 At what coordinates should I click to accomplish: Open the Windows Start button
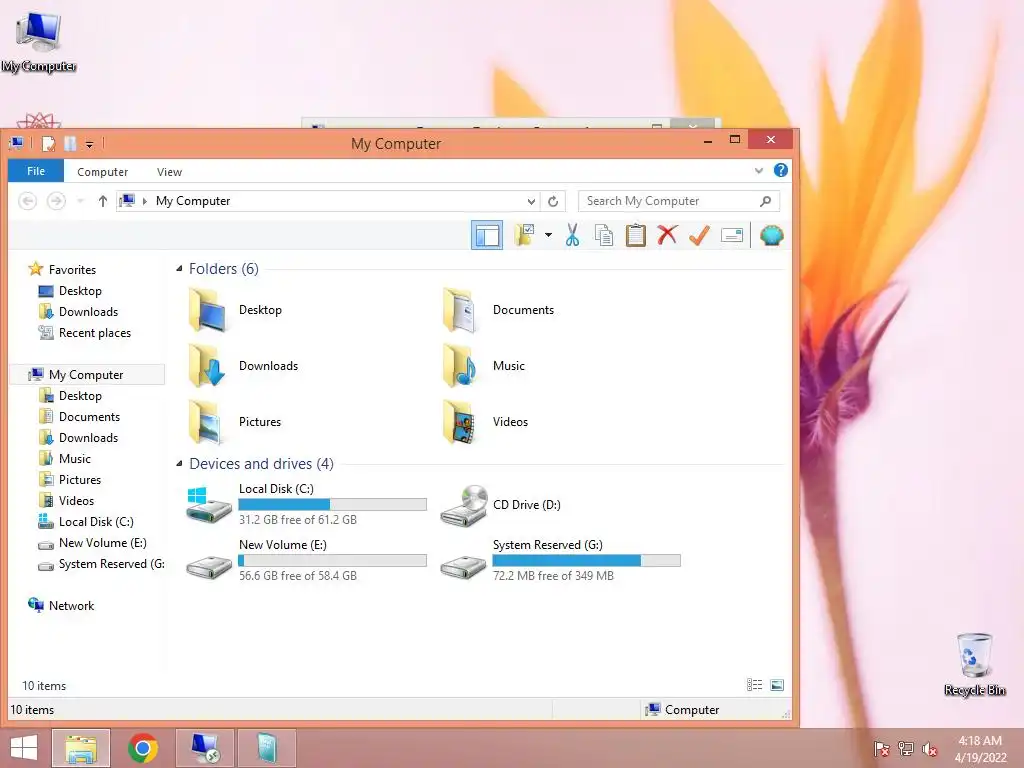coord(24,748)
